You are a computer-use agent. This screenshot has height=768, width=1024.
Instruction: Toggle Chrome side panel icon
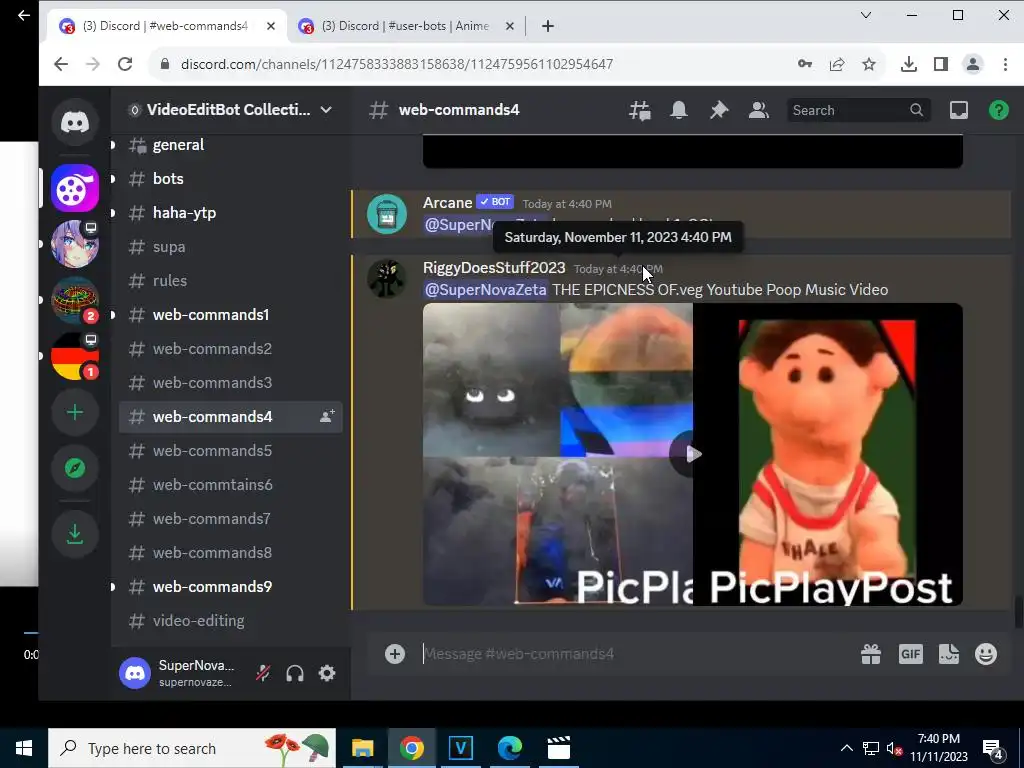940,64
